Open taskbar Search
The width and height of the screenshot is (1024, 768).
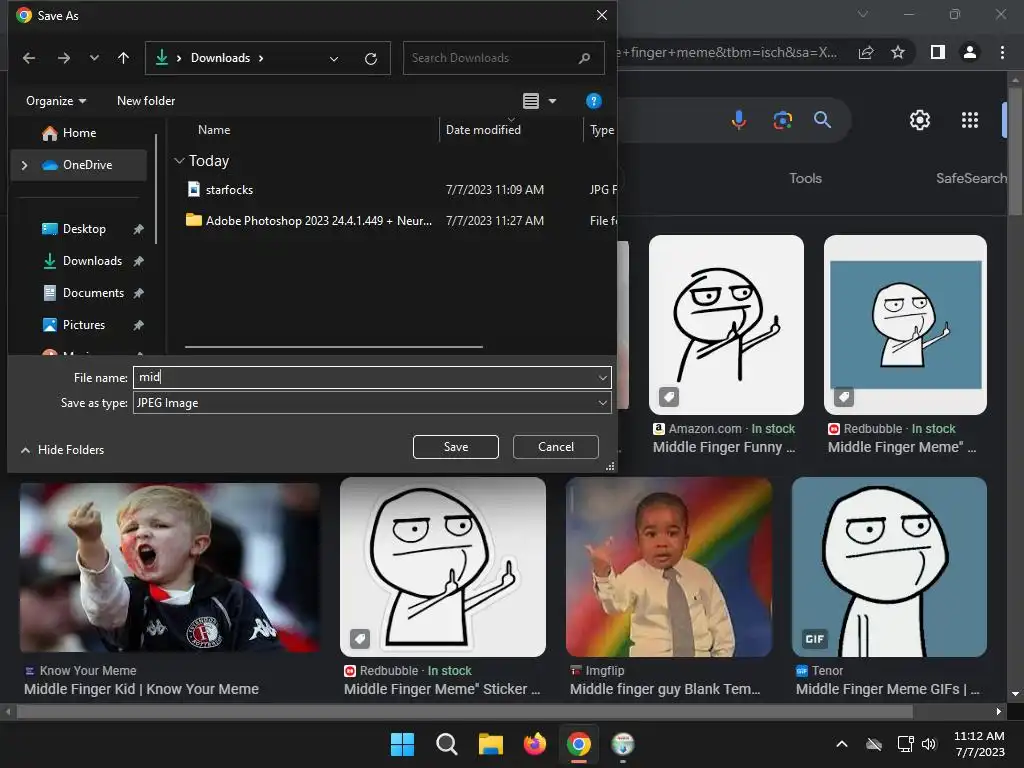pyautogui.click(x=447, y=744)
